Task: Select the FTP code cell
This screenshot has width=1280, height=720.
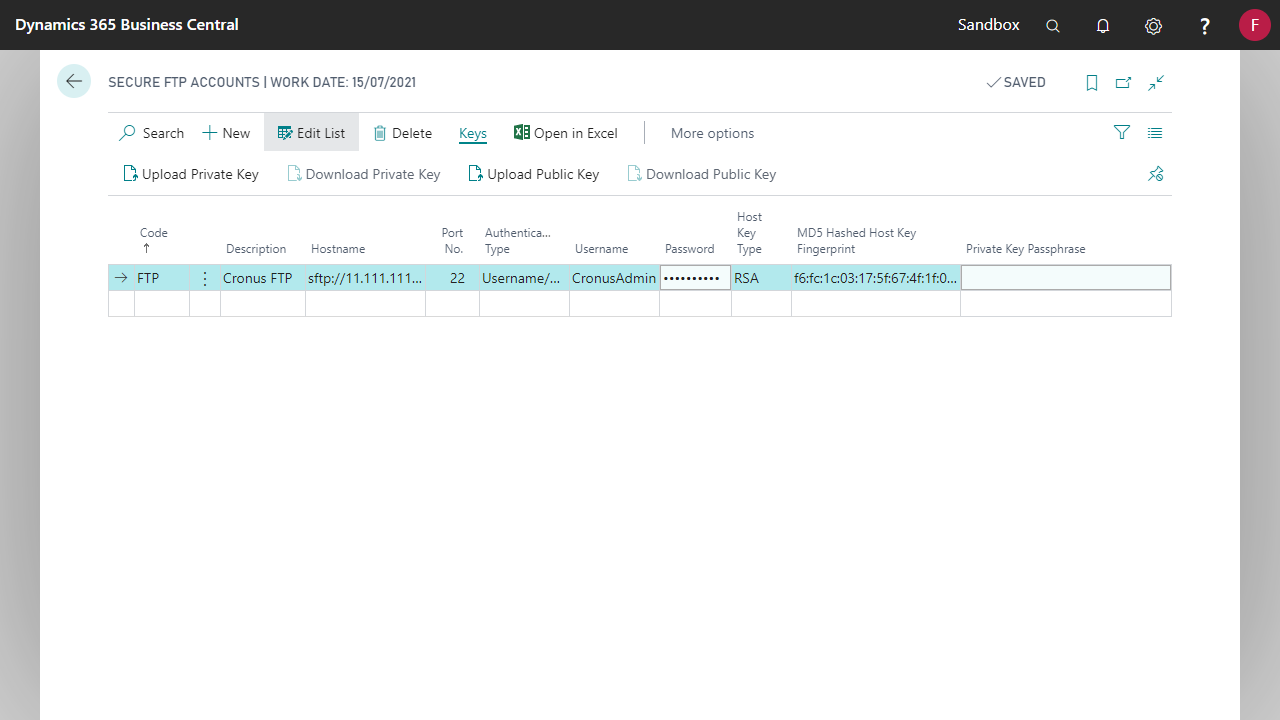Action: 162,278
